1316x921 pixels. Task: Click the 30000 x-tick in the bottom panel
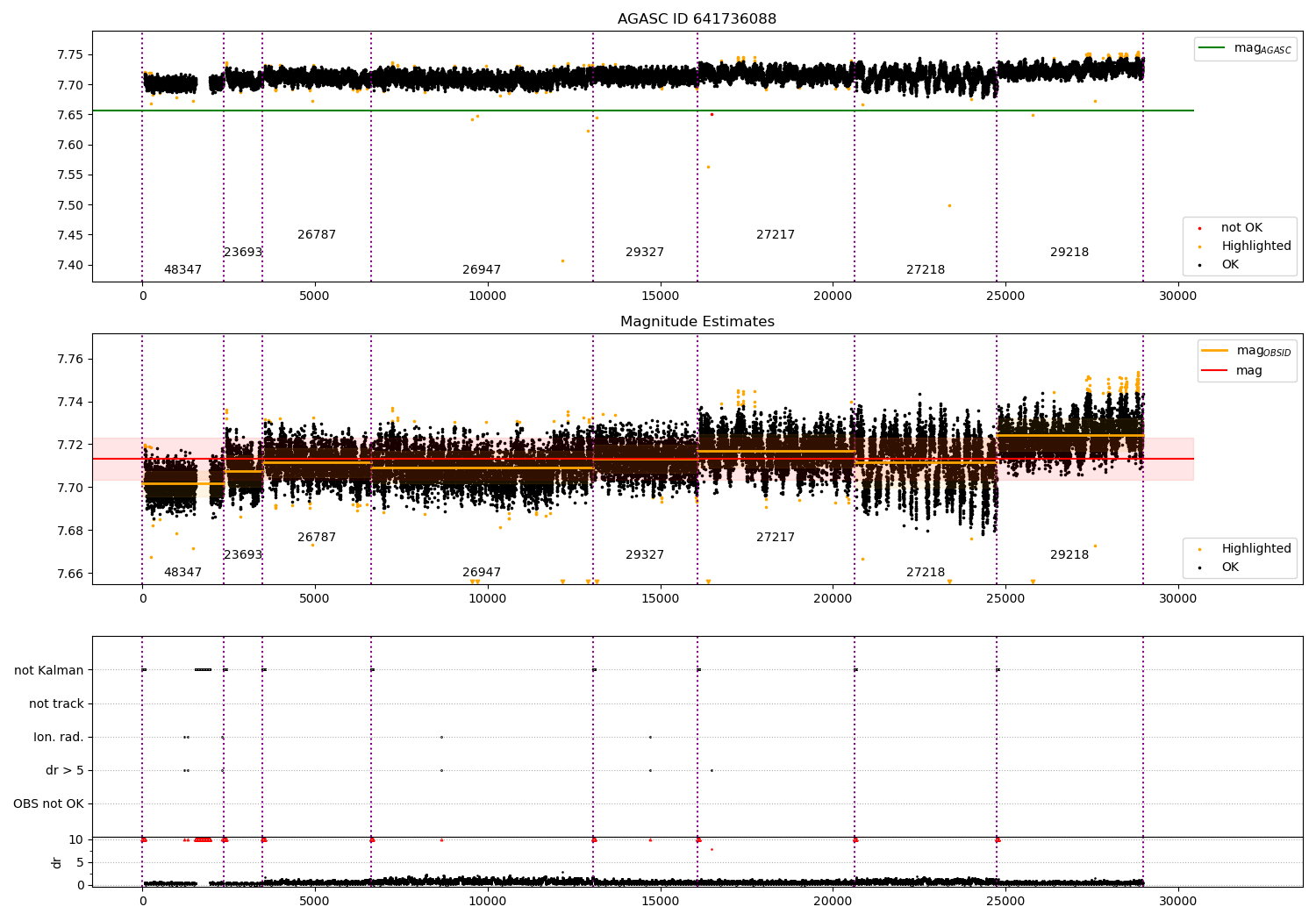[x=1177, y=902]
